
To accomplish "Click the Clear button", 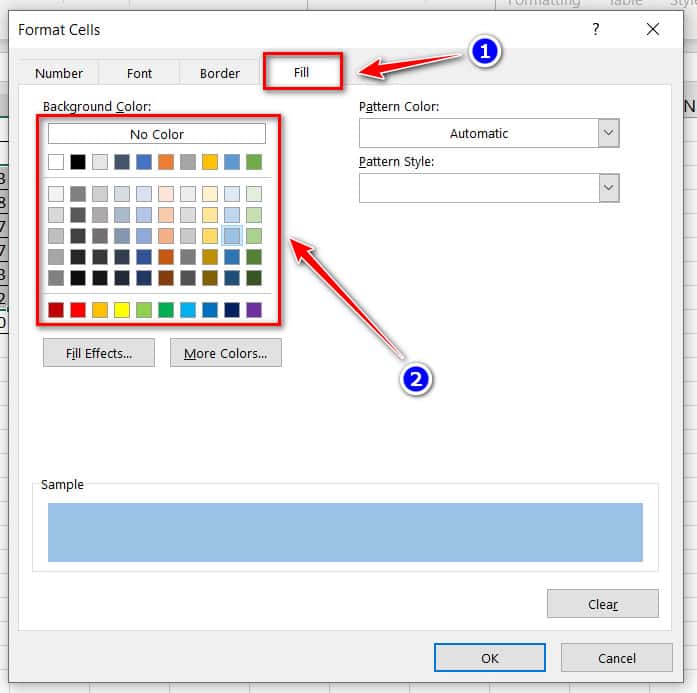I will [602, 604].
